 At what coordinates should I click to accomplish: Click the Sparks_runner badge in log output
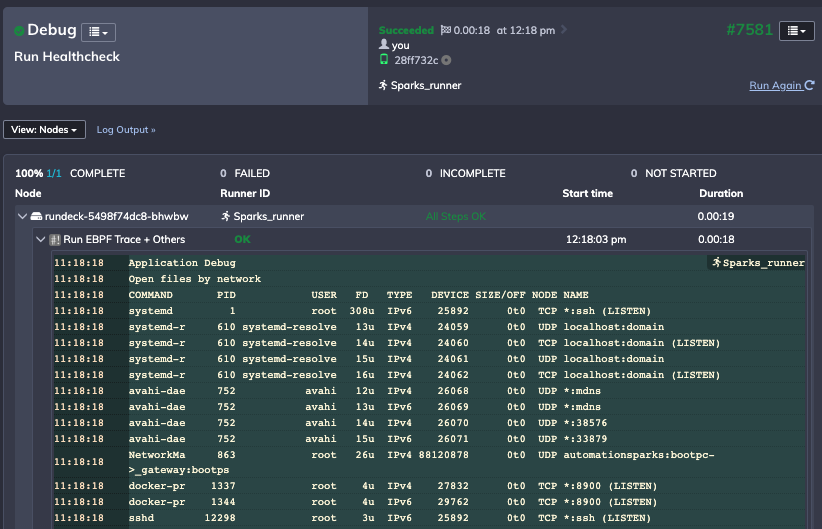tap(757, 263)
